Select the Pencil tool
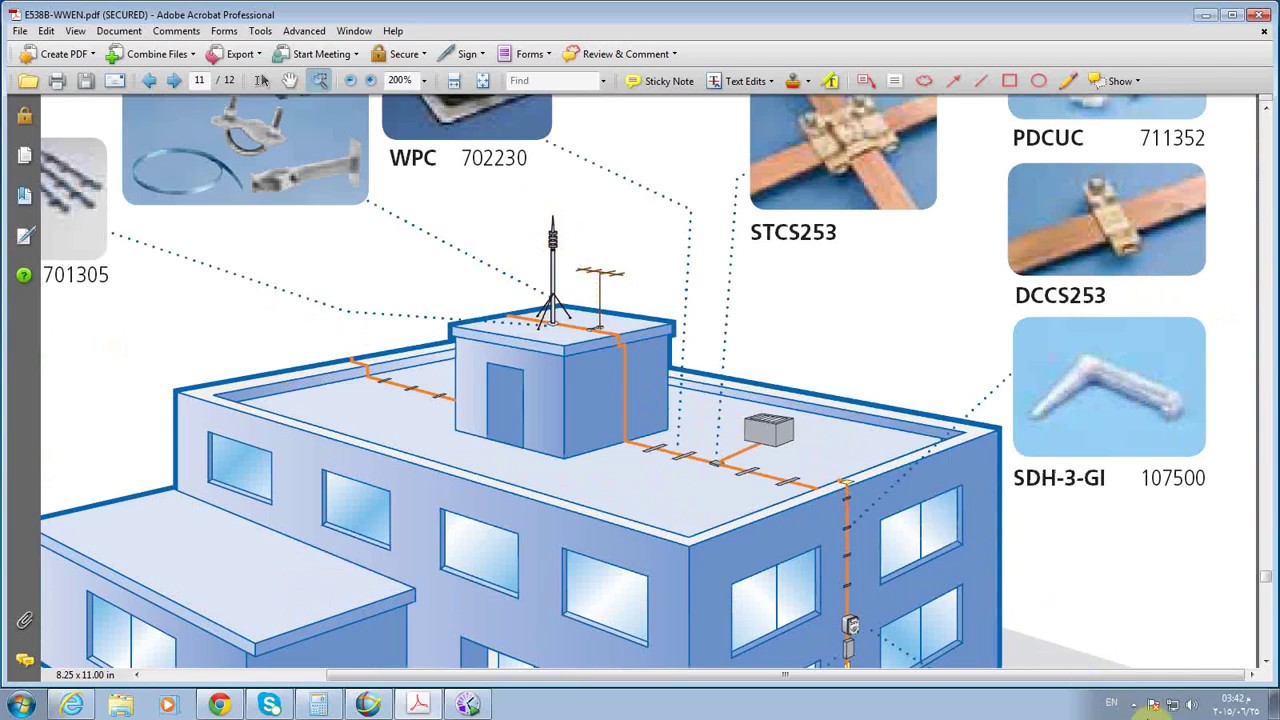The width and height of the screenshot is (1280, 720). pos(1067,81)
